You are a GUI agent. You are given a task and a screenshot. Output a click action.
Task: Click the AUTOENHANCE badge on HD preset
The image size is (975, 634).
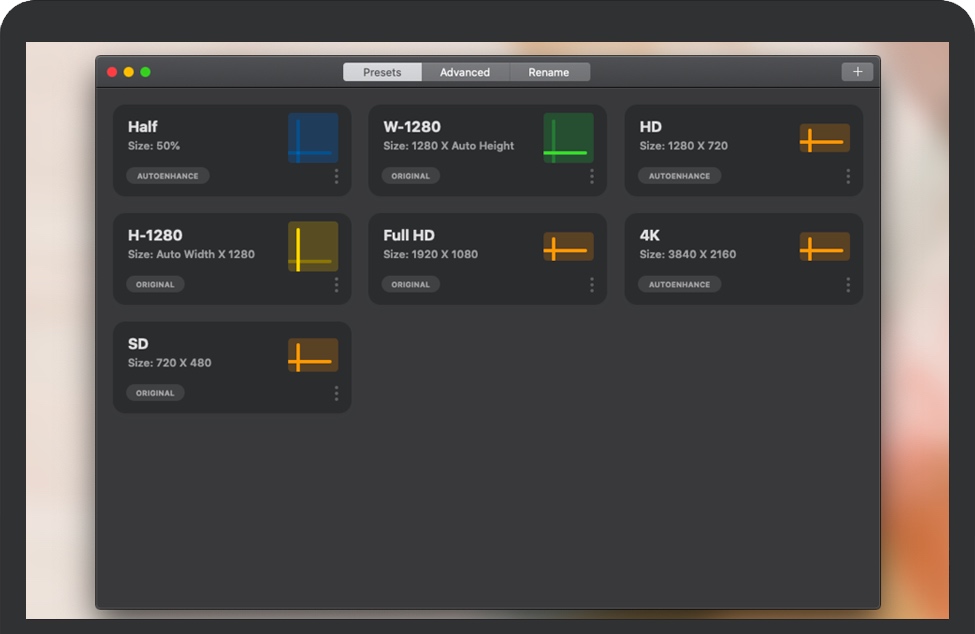679,176
